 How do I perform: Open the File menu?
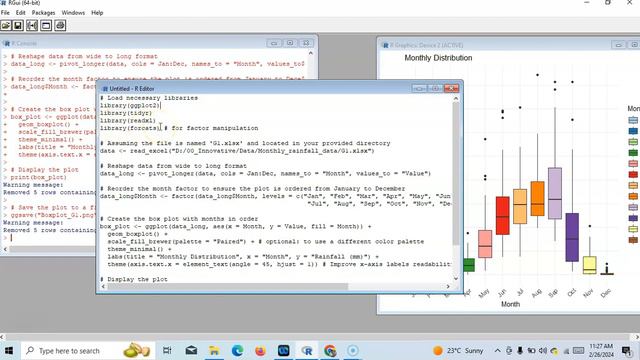point(5,13)
